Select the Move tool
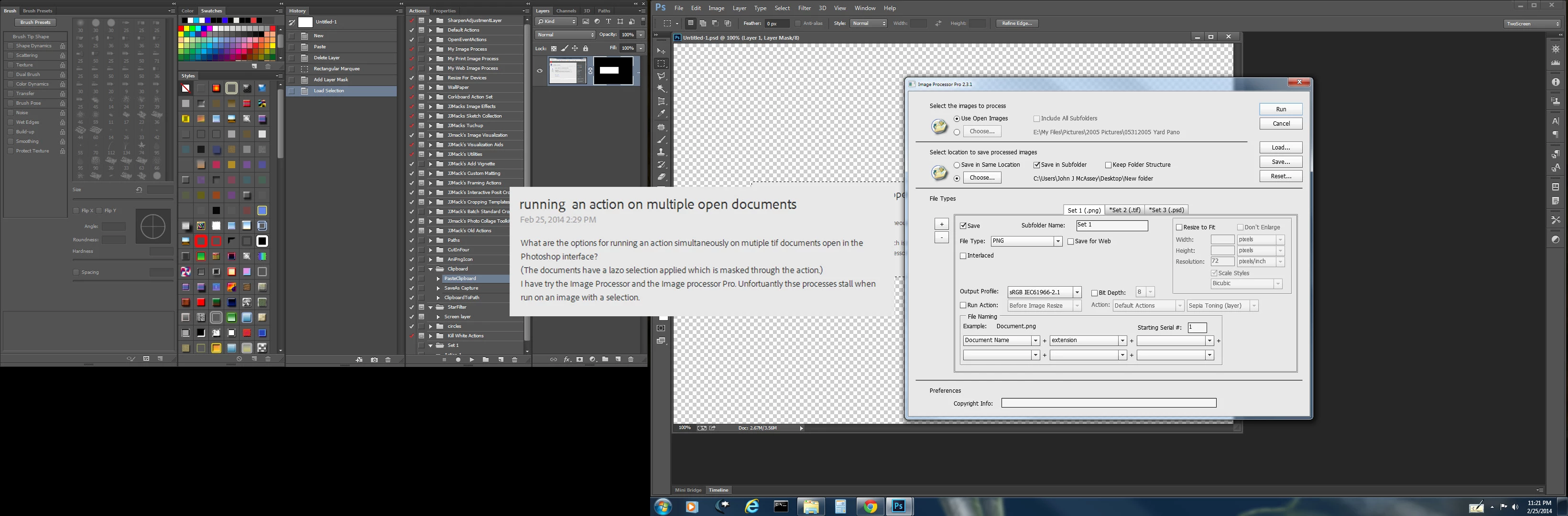Viewport: 1568px width, 516px height. (x=662, y=51)
